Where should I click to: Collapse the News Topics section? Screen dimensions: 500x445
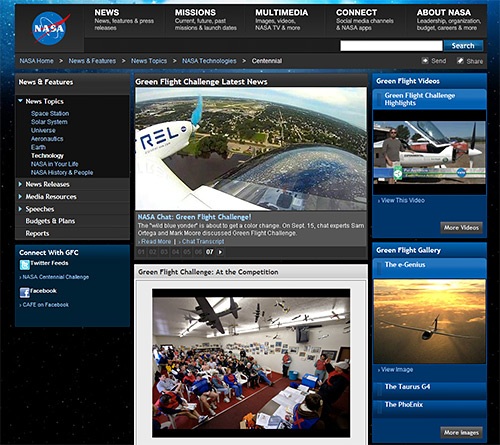[21, 101]
